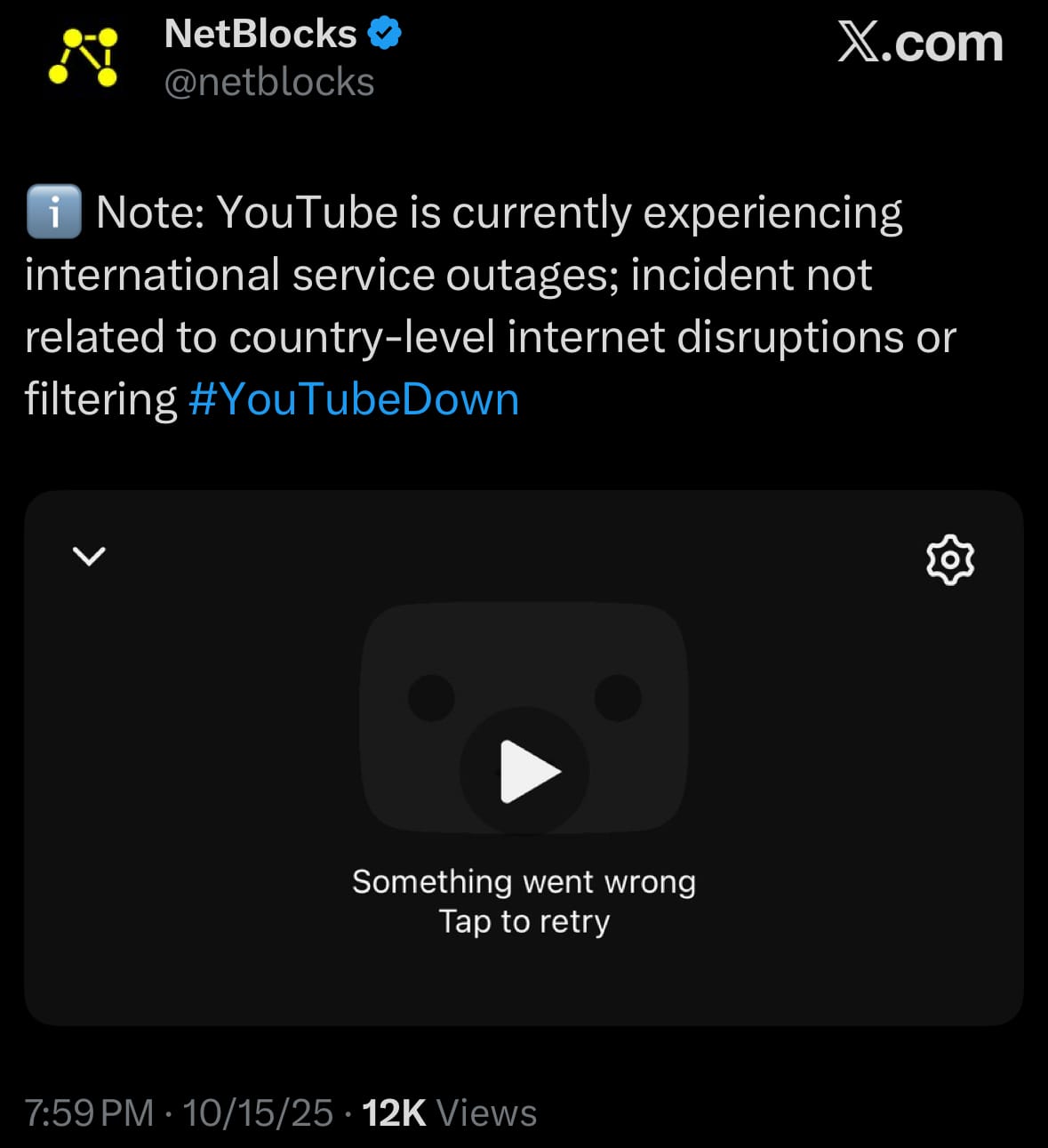Click the blue info emoji icon

coord(54,213)
